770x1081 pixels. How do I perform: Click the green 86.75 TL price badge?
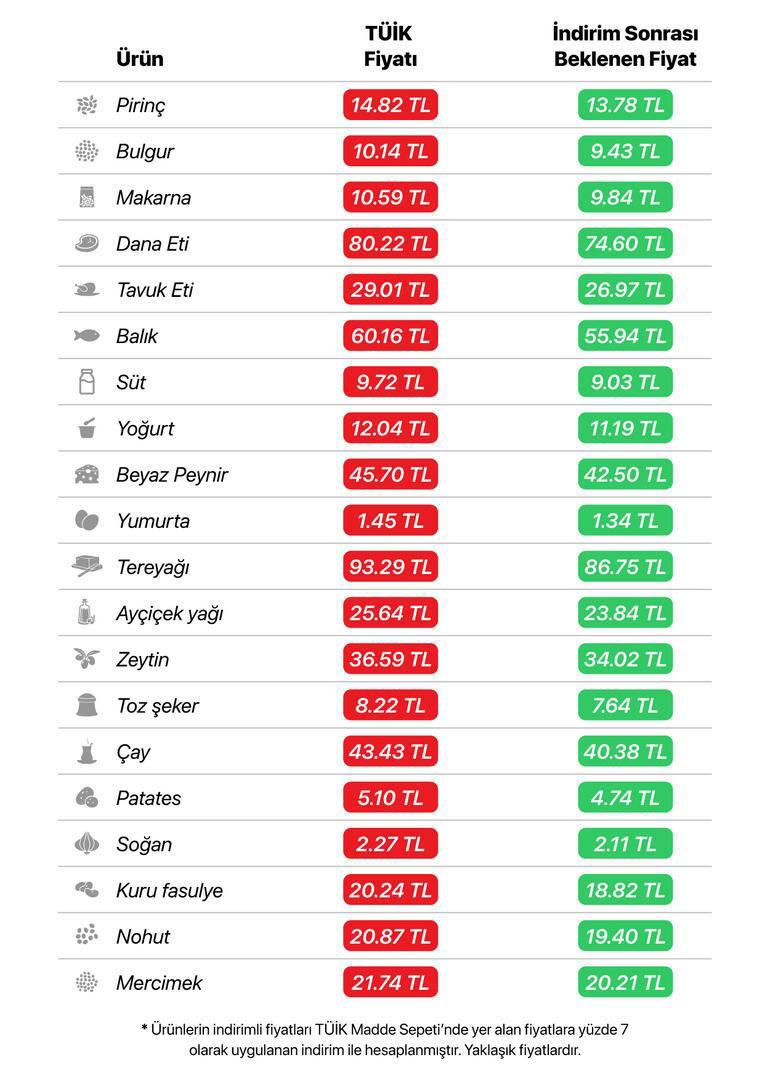[x=625, y=567]
